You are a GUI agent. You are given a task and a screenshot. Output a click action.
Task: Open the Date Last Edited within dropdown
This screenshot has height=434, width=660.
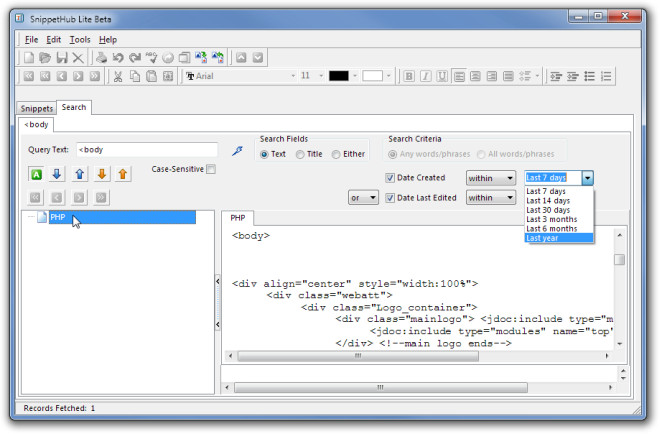click(x=491, y=198)
